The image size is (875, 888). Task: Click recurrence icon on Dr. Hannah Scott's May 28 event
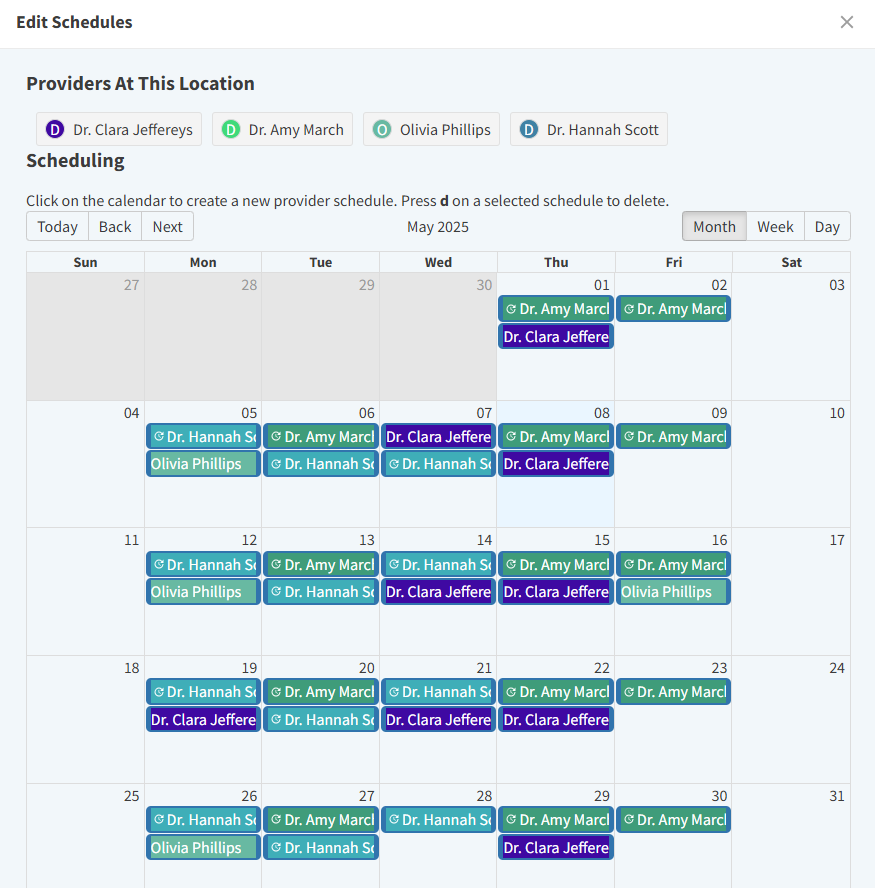point(394,819)
